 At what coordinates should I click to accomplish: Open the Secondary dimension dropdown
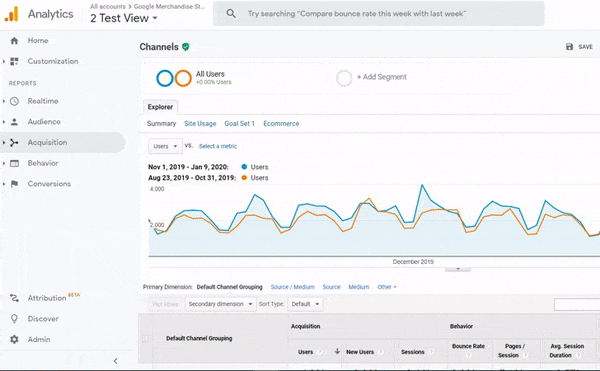(220, 304)
